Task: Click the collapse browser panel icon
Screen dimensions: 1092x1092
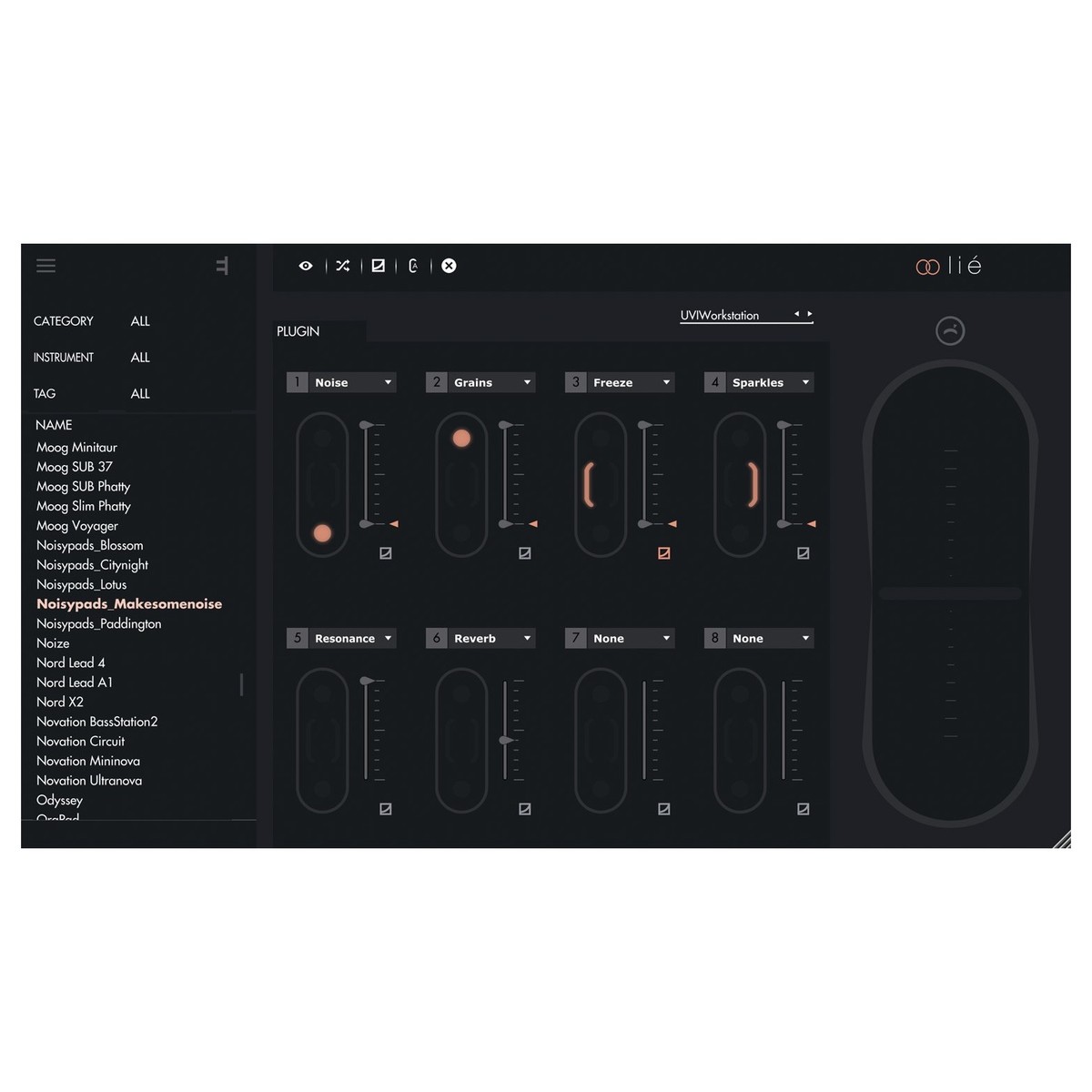Action: pos(222,266)
